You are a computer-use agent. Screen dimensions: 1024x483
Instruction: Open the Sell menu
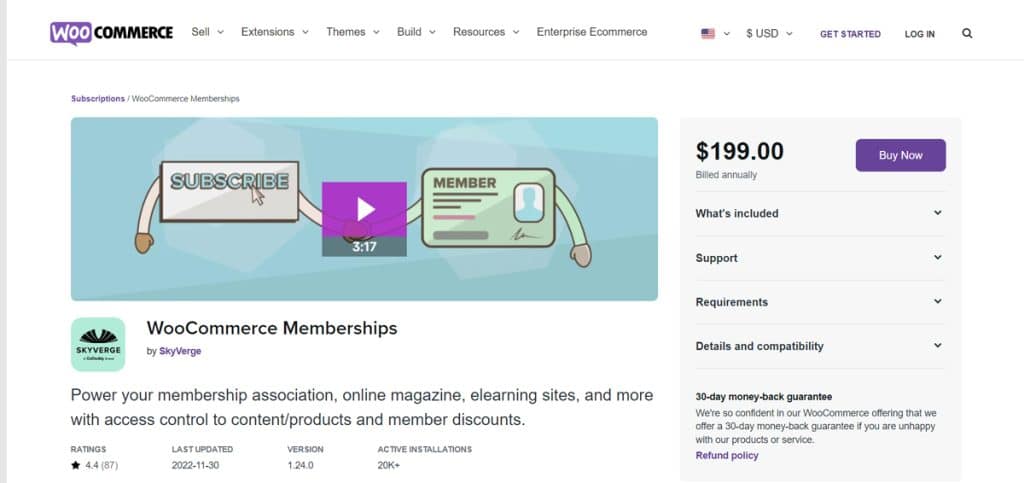click(x=207, y=32)
